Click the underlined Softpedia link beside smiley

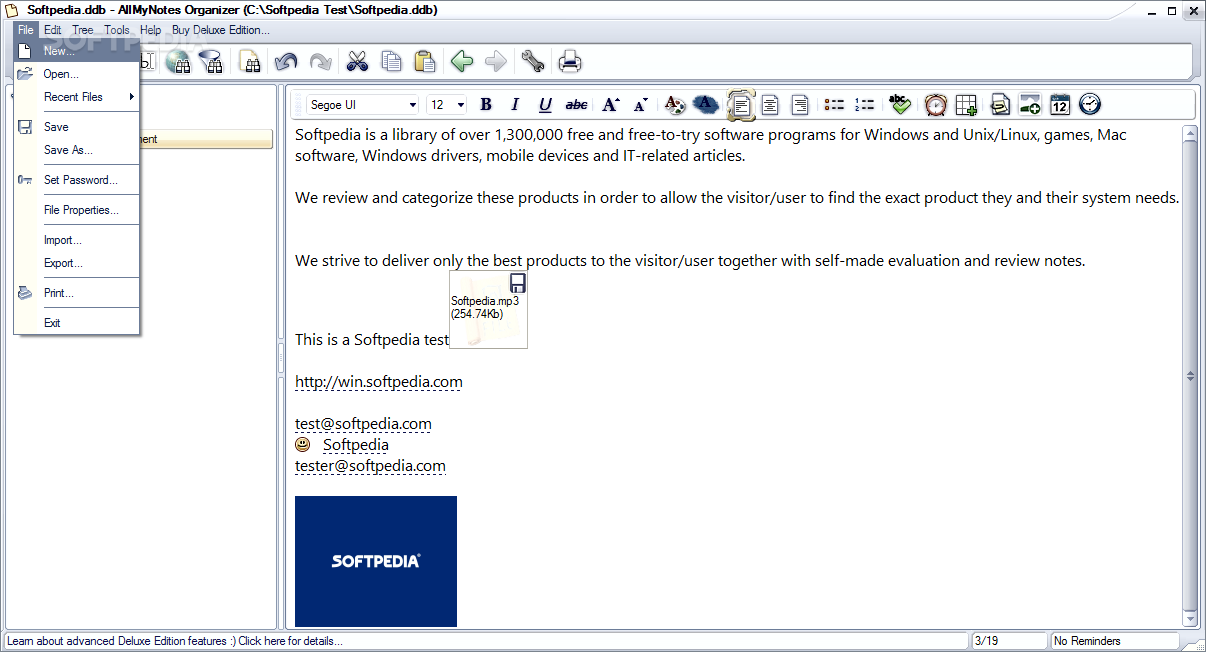356,445
